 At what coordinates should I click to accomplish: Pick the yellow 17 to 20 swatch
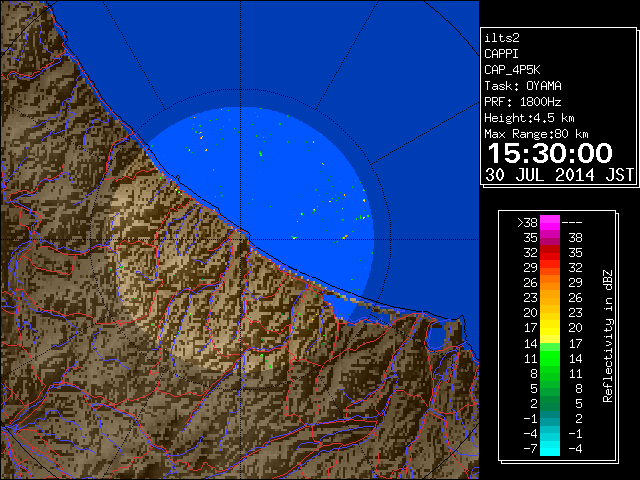[550, 328]
